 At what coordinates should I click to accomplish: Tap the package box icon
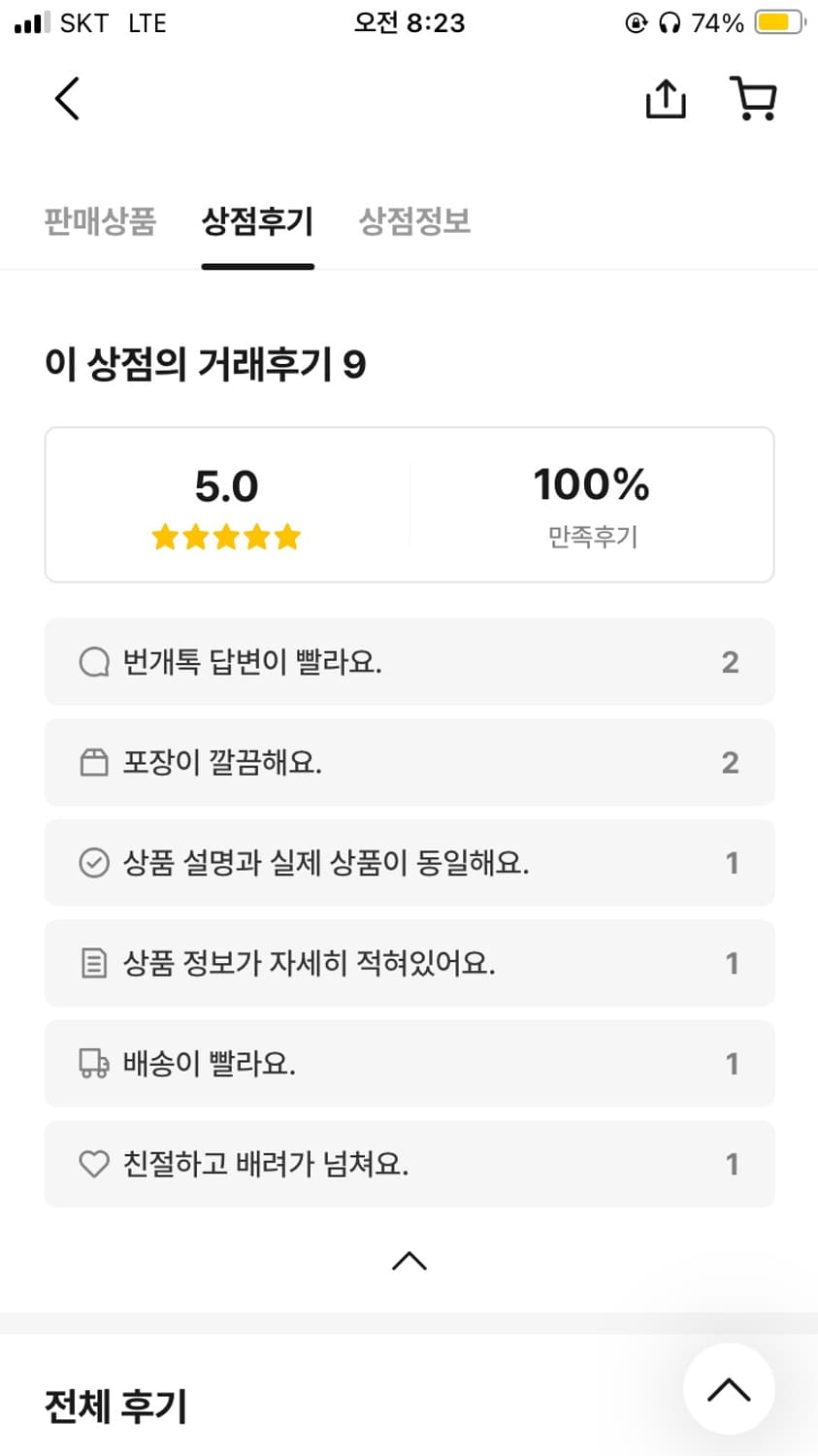94,763
